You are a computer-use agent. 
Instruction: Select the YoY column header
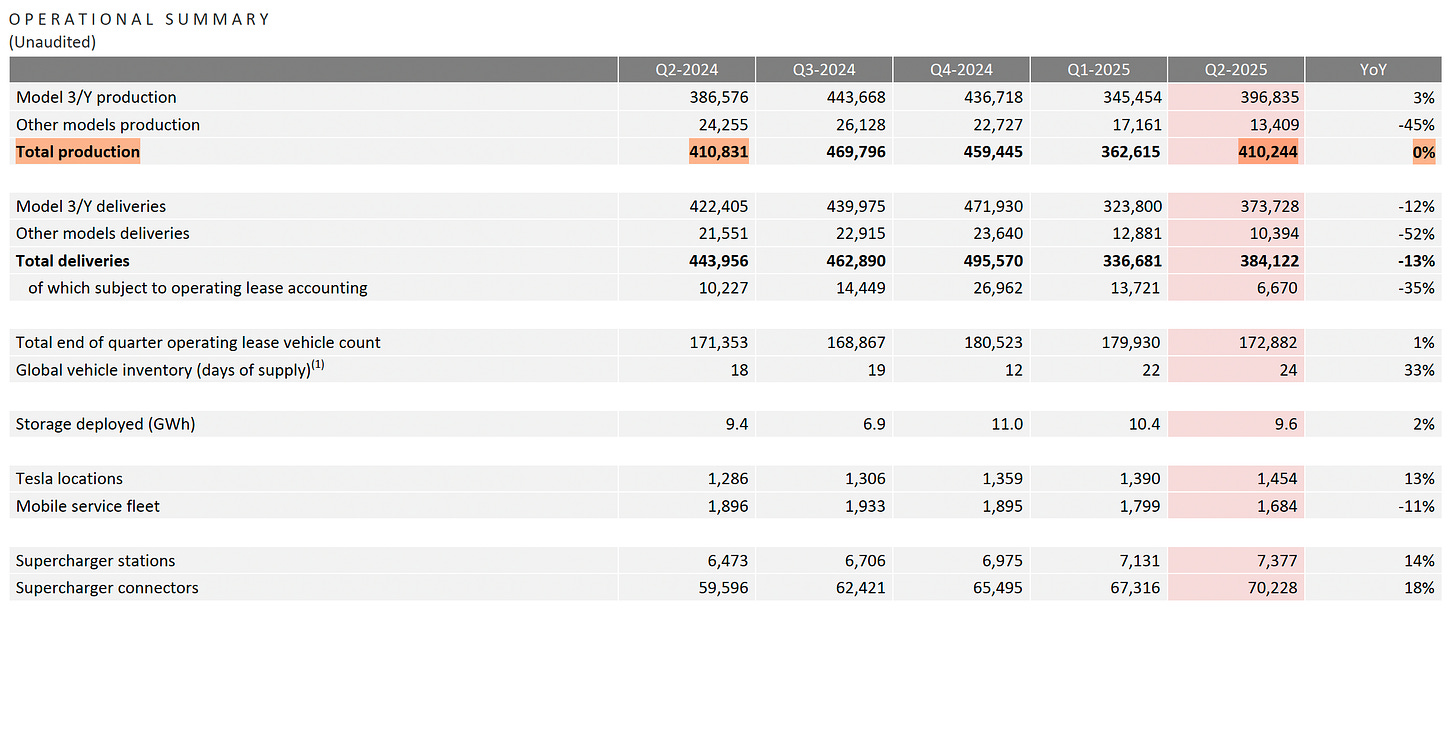click(1373, 70)
